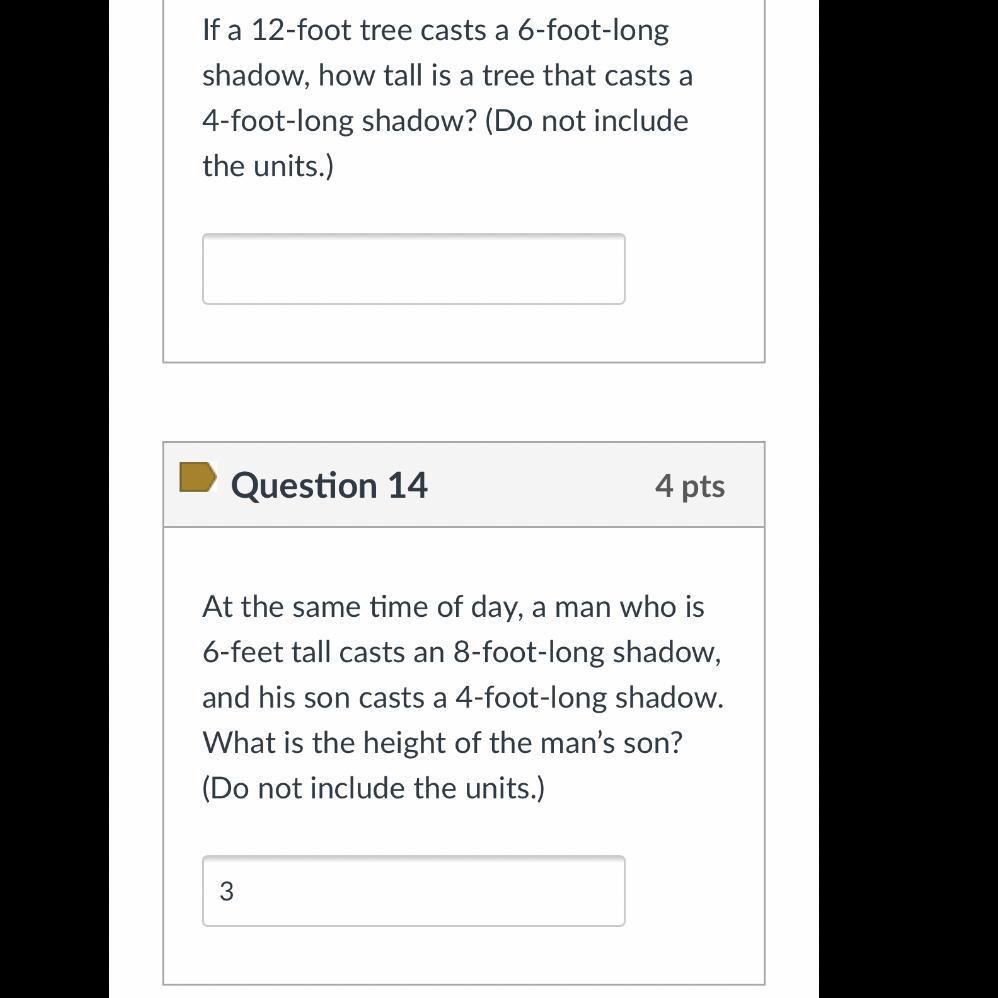Flag Question 14 for review
The image size is (998, 998).
[x=197, y=478]
